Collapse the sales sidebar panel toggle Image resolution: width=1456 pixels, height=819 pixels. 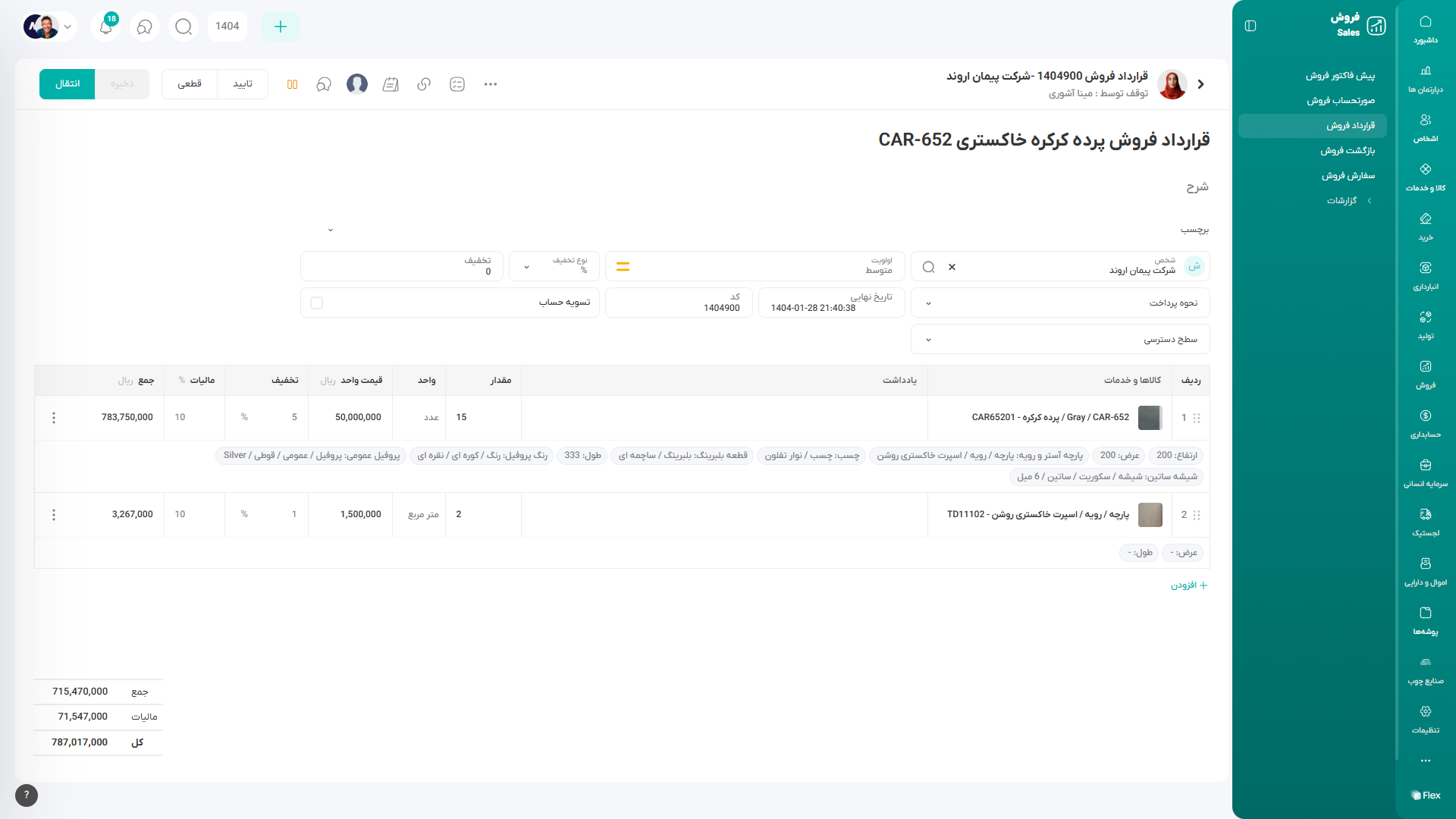[1250, 27]
